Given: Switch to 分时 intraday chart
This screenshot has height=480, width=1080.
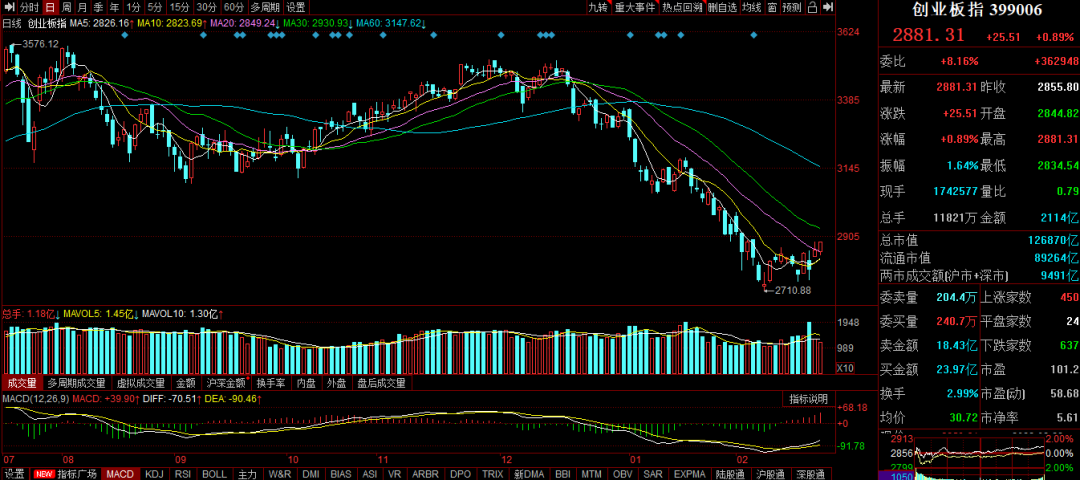Looking at the screenshot, I should [29, 8].
